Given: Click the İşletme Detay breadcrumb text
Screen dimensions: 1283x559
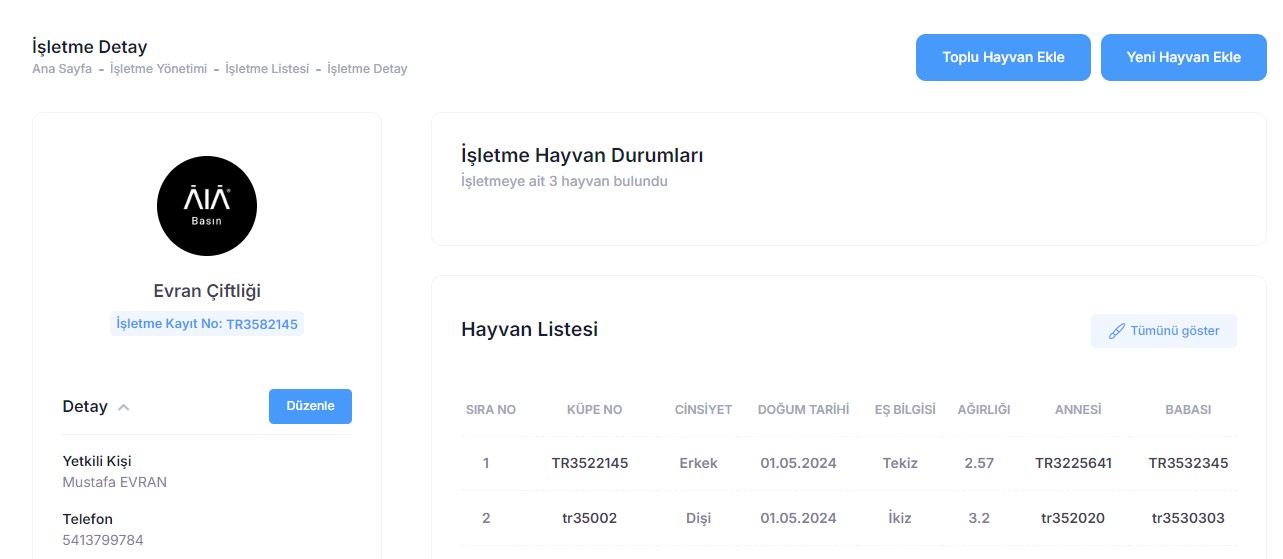Looking at the screenshot, I should click(367, 69).
